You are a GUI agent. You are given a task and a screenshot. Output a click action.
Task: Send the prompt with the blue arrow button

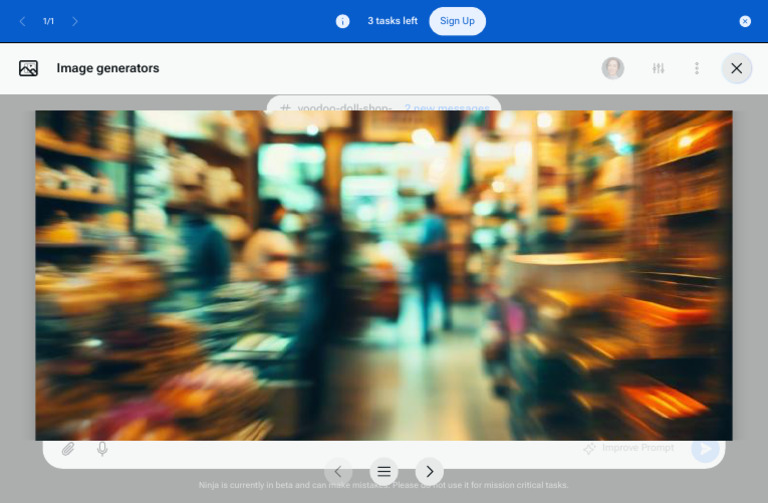click(705, 449)
